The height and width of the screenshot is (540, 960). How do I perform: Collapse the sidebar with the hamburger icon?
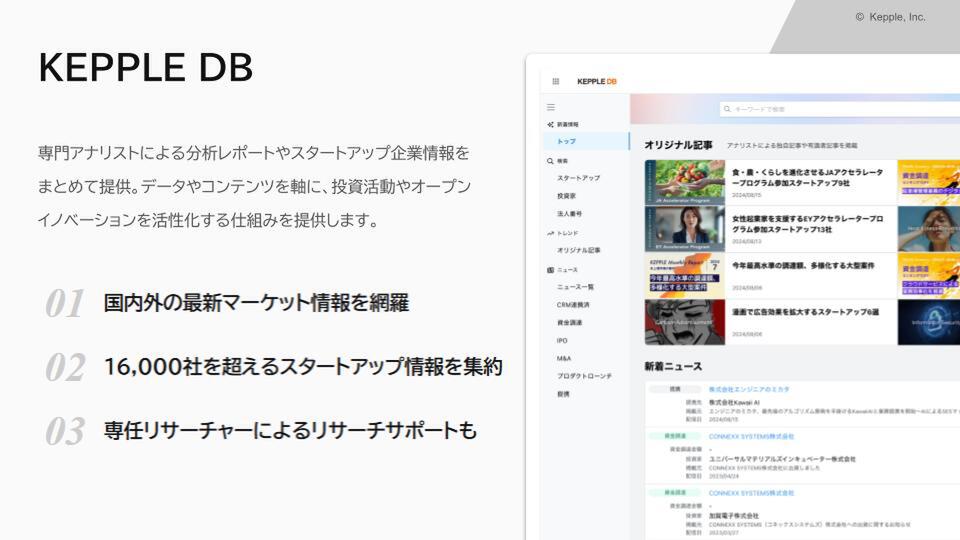click(551, 107)
